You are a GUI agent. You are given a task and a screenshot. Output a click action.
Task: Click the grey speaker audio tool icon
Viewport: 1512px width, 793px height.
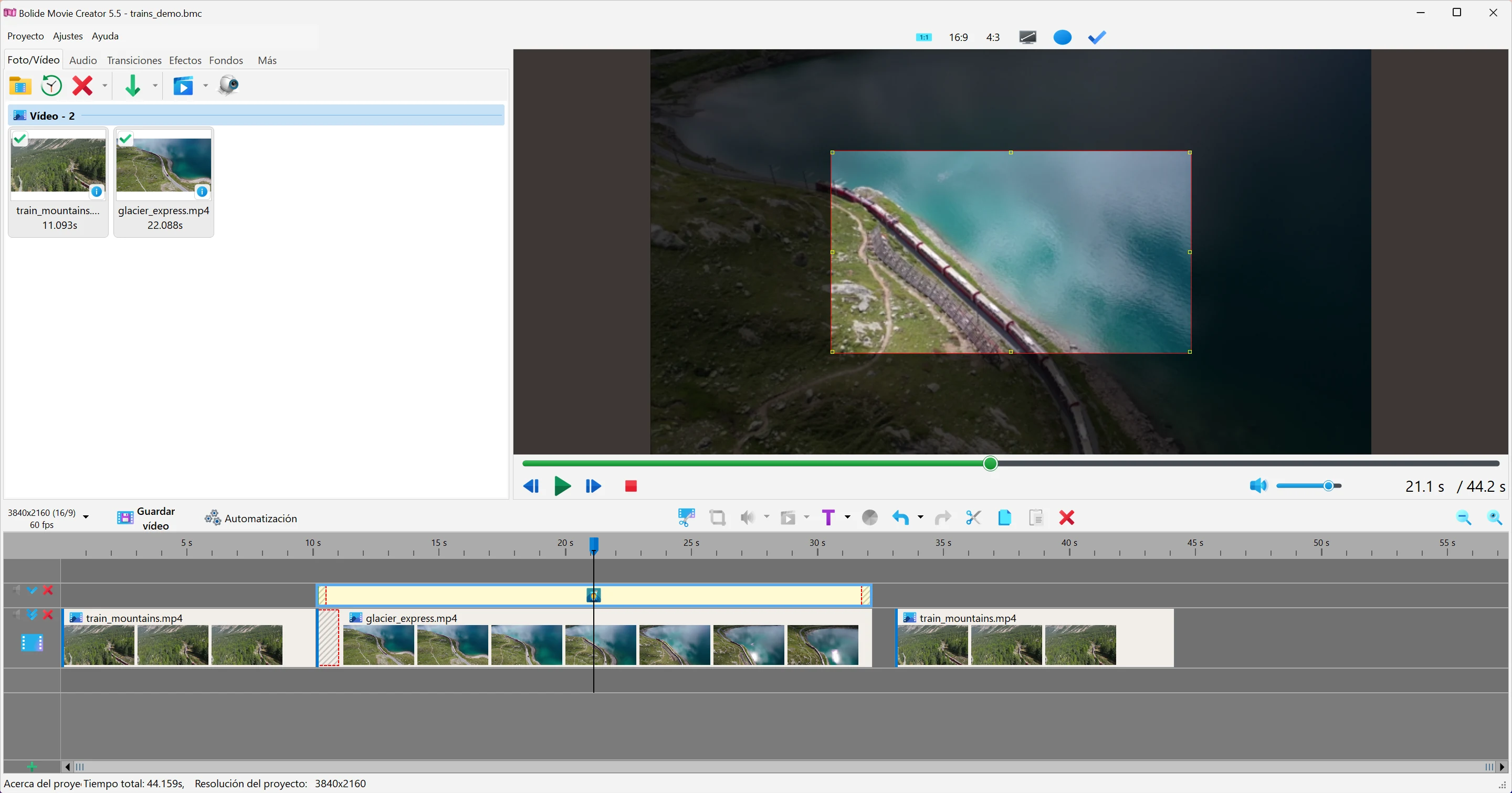747,517
